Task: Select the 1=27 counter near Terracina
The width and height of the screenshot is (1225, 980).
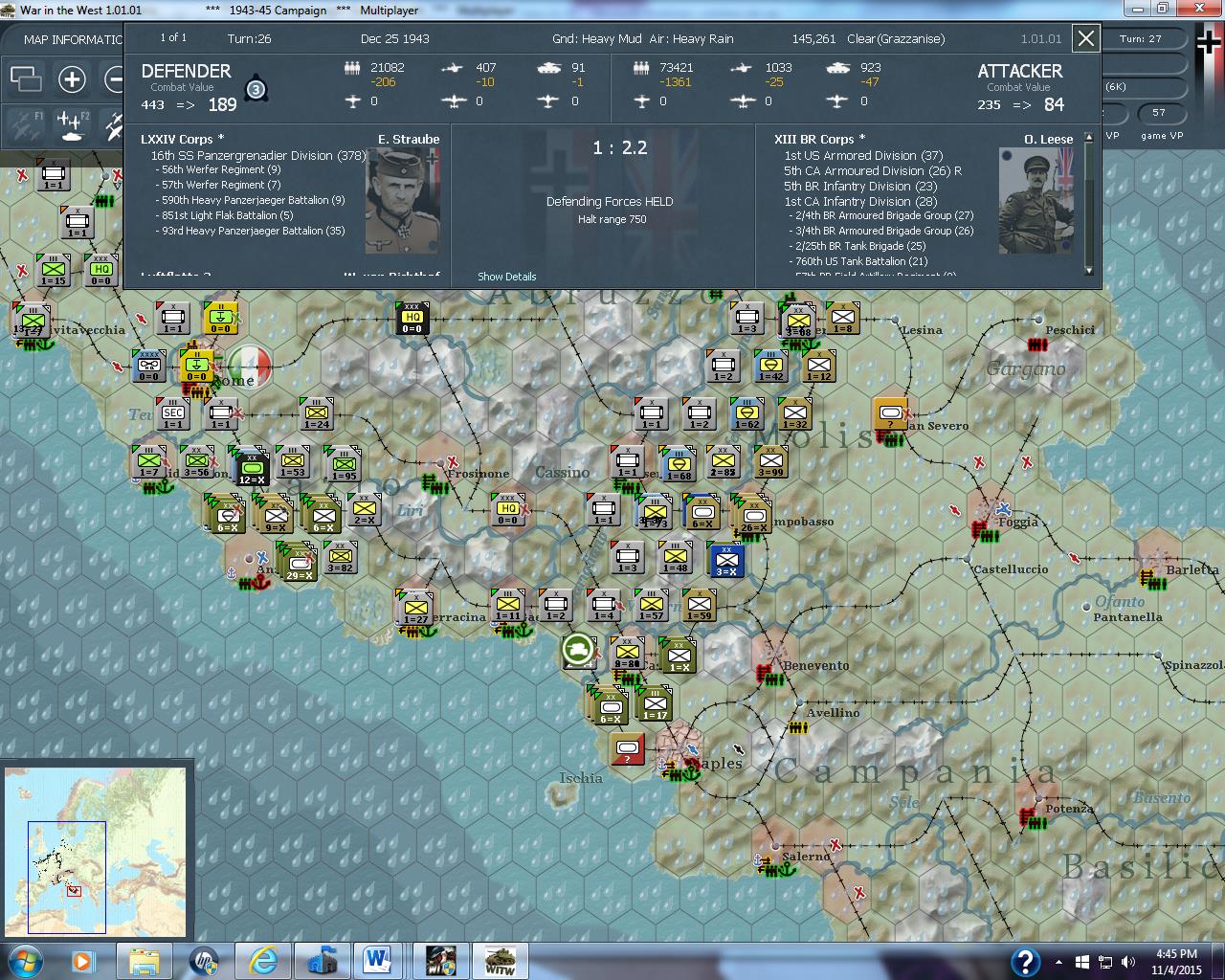Action: [415, 610]
